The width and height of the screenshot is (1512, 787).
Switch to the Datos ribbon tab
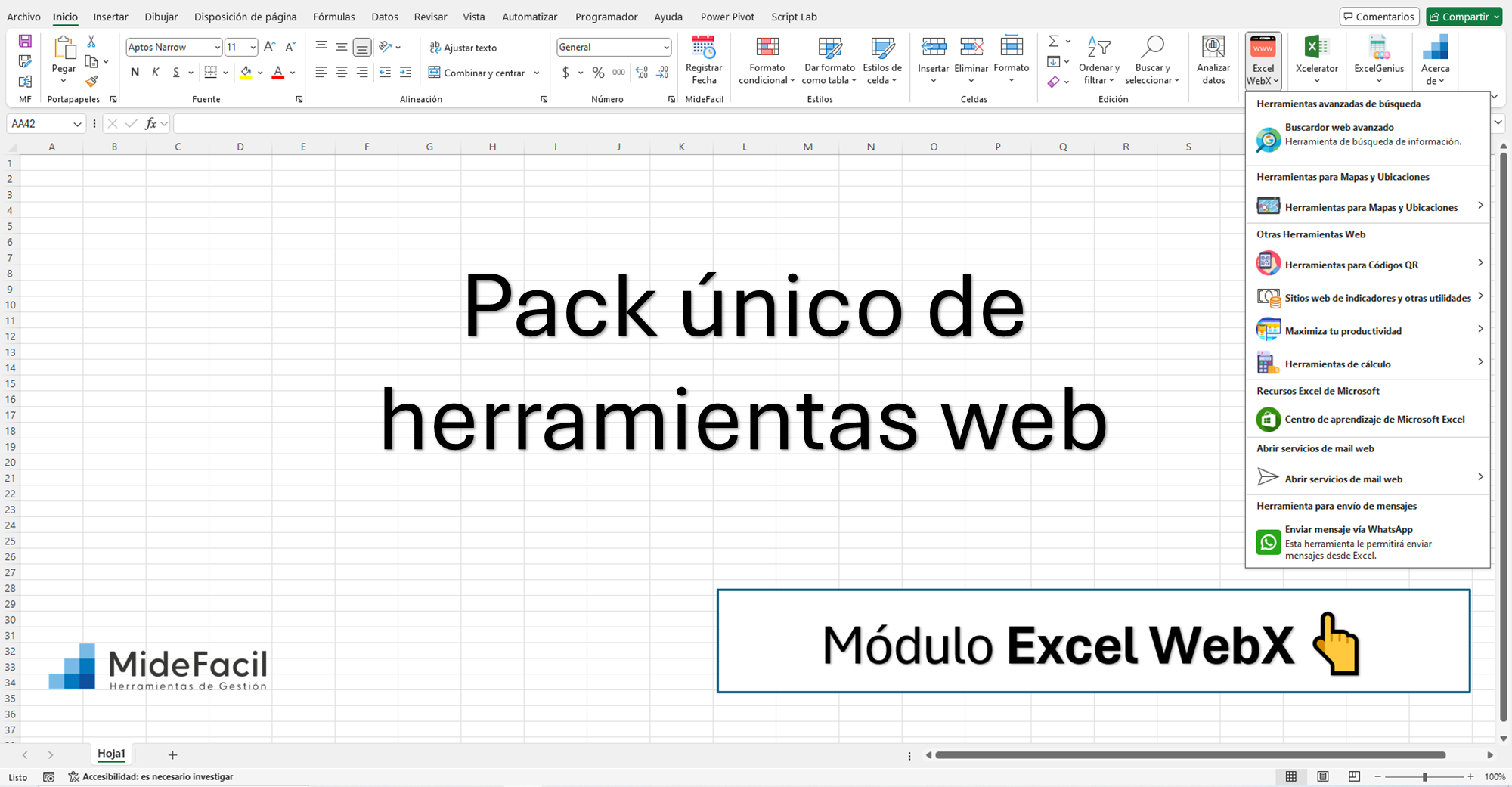pos(385,17)
